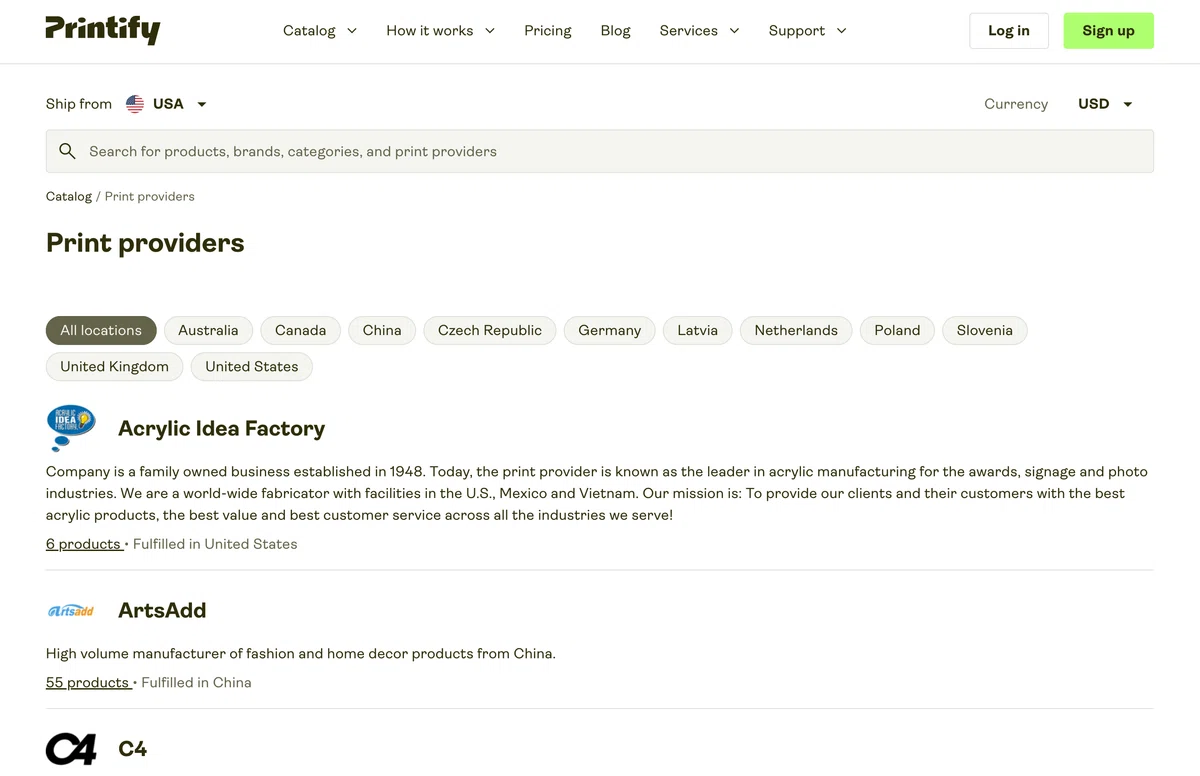Go to the Pricing page
Image resolution: width=1200 pixels, height=776 pixels.
[548, 31]
